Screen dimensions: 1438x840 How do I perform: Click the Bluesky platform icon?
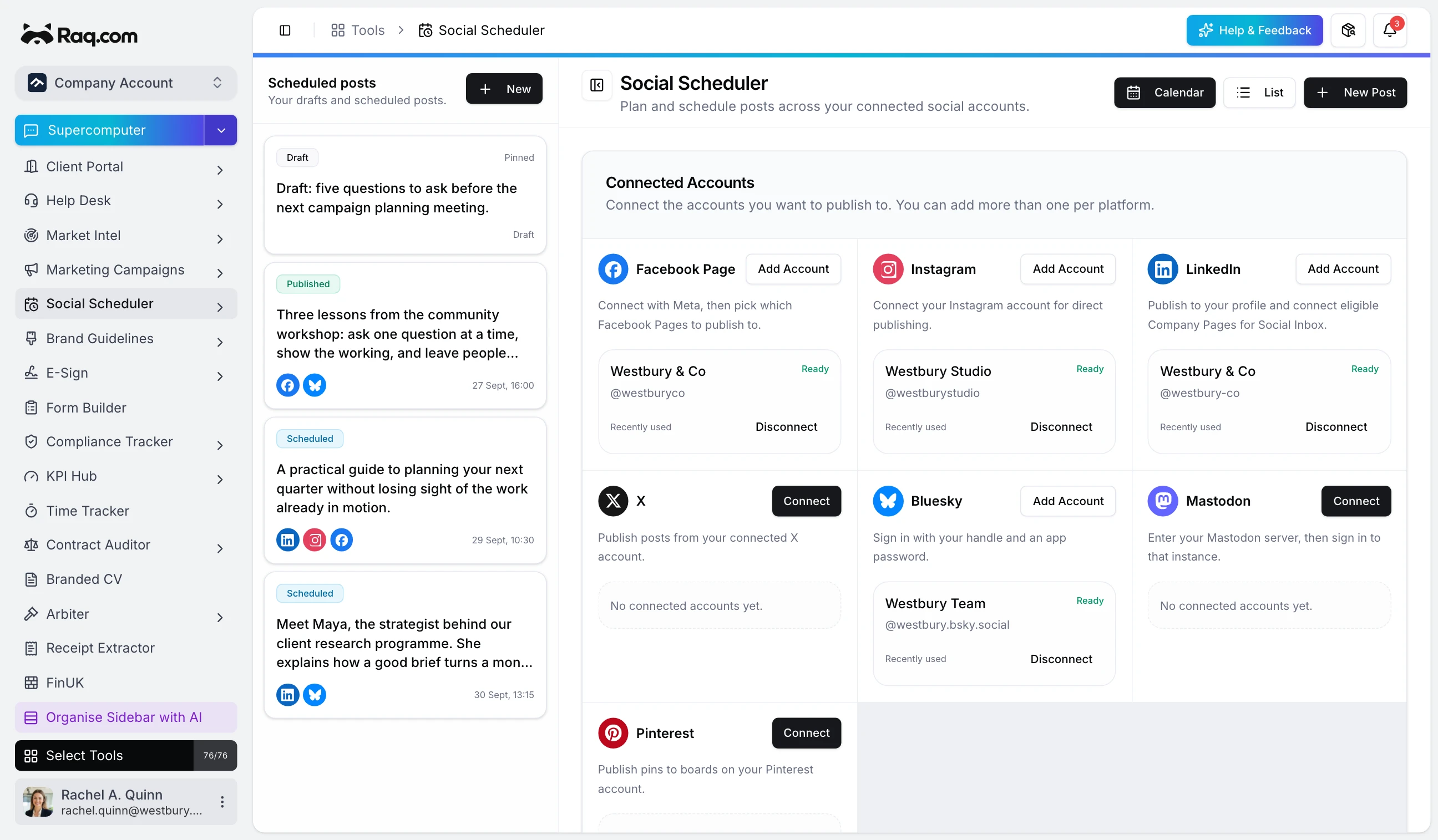tap(888, 501)
